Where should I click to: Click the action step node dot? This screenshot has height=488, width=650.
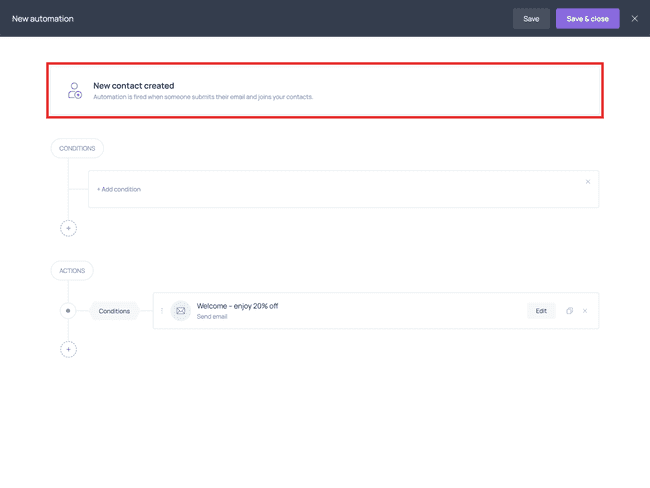click(x=68, y=311)
